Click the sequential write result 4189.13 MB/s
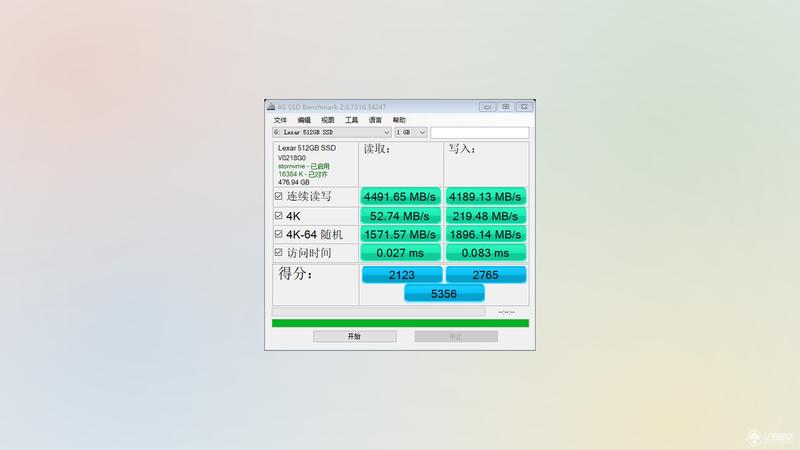Viewport: 800px width, 450px height. [486, 196]
